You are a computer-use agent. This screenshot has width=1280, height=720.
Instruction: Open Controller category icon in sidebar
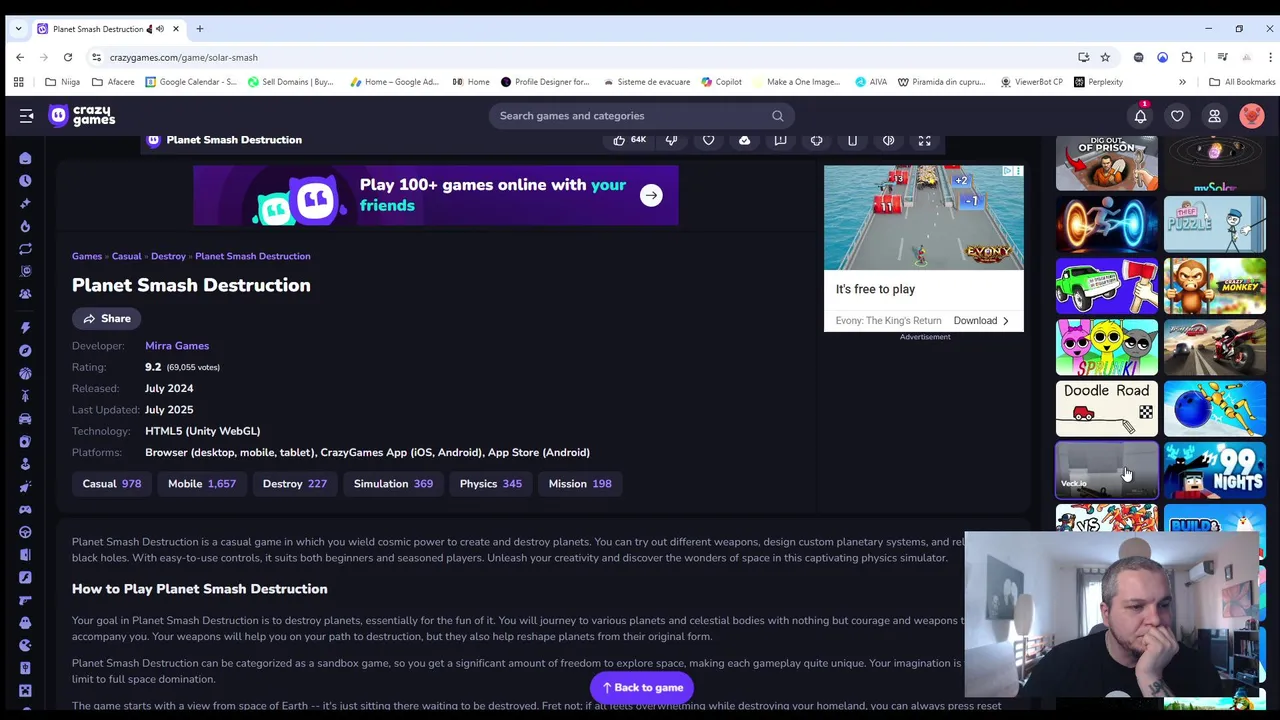tap(25, 509)
